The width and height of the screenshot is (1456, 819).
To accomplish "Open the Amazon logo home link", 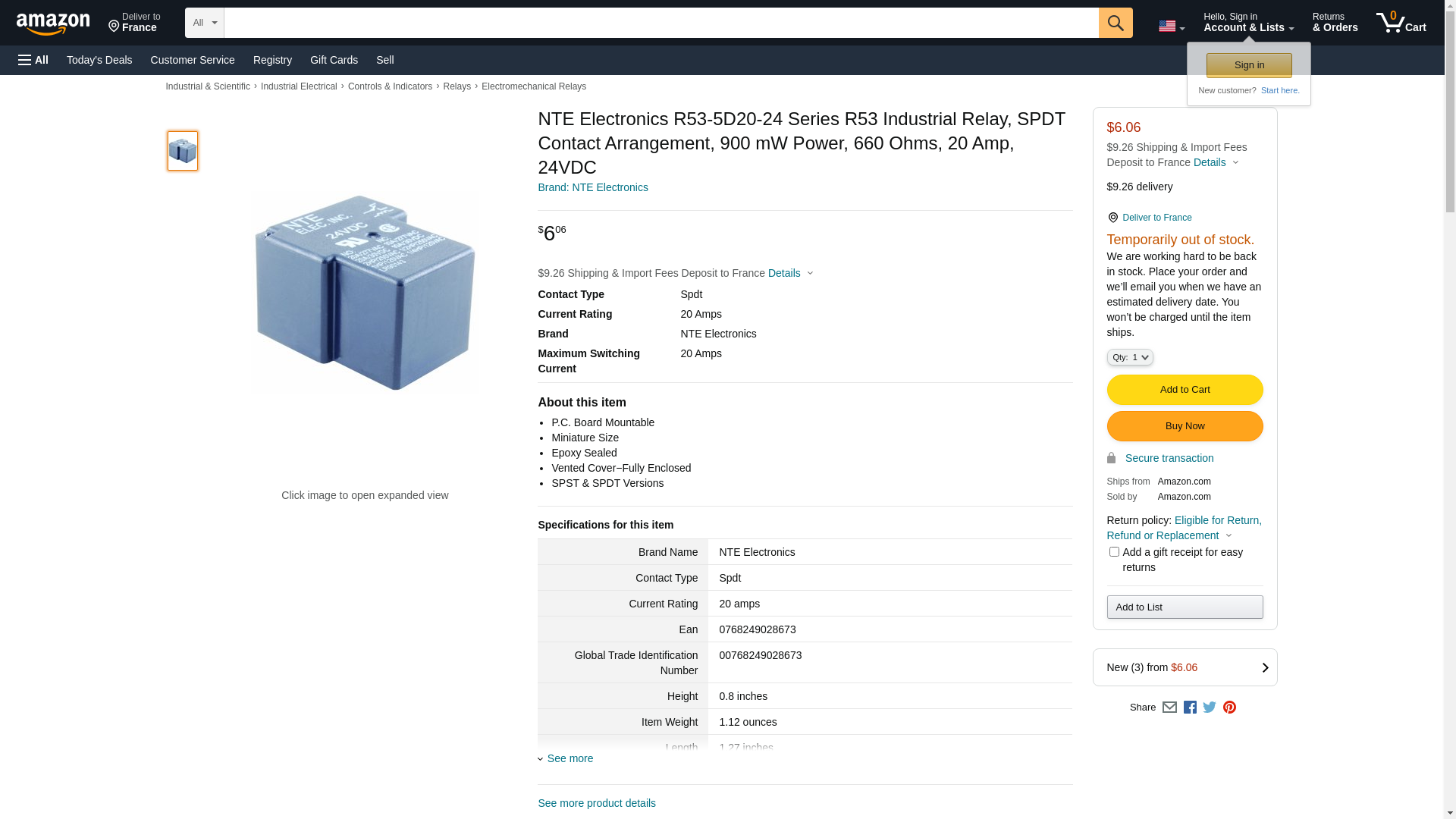I will 53,24.
